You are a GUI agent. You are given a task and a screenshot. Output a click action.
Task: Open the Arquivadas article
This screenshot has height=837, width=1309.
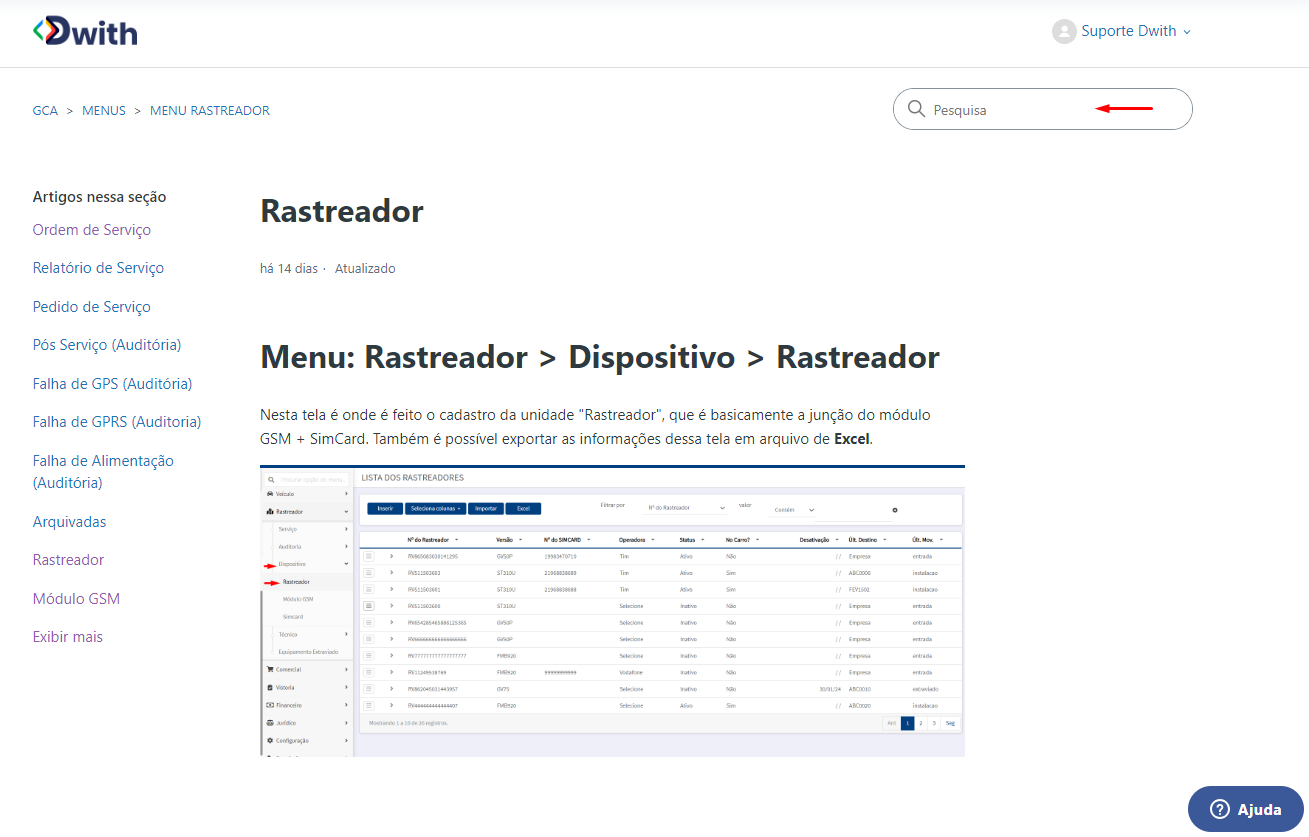point(69,522)
